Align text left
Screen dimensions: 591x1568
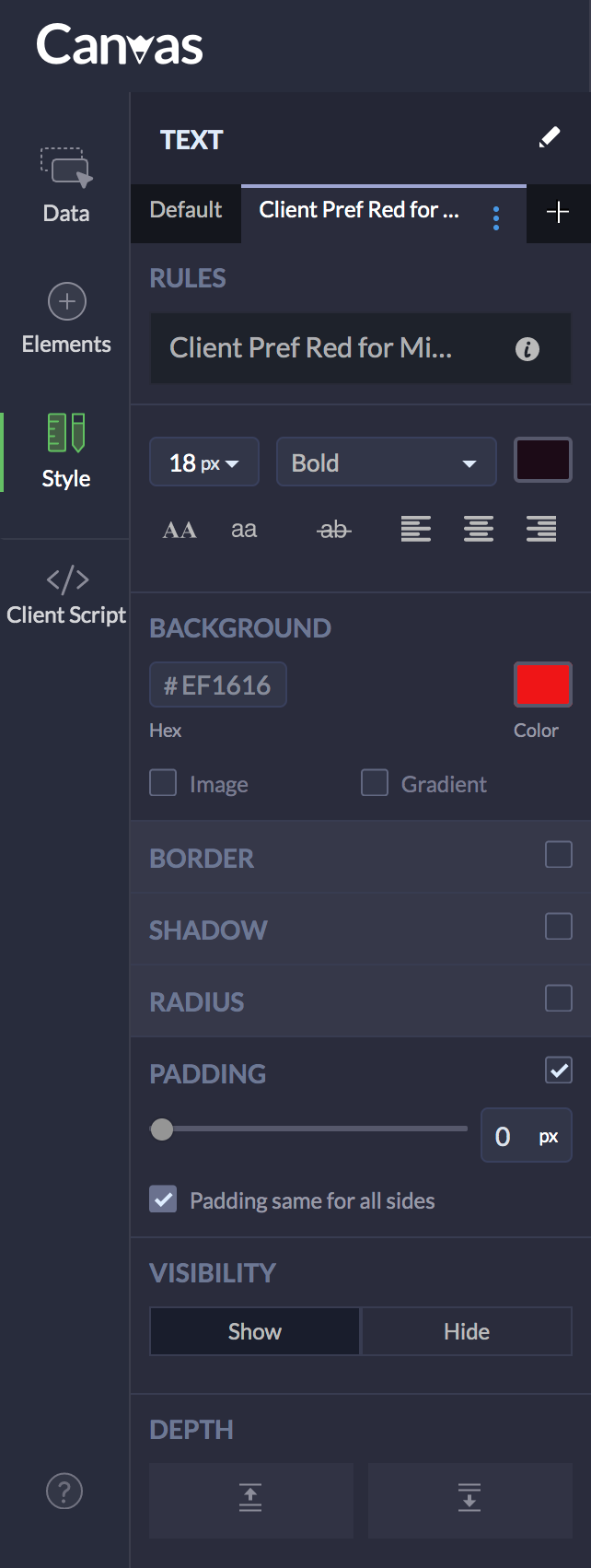[x=416, y=529]
